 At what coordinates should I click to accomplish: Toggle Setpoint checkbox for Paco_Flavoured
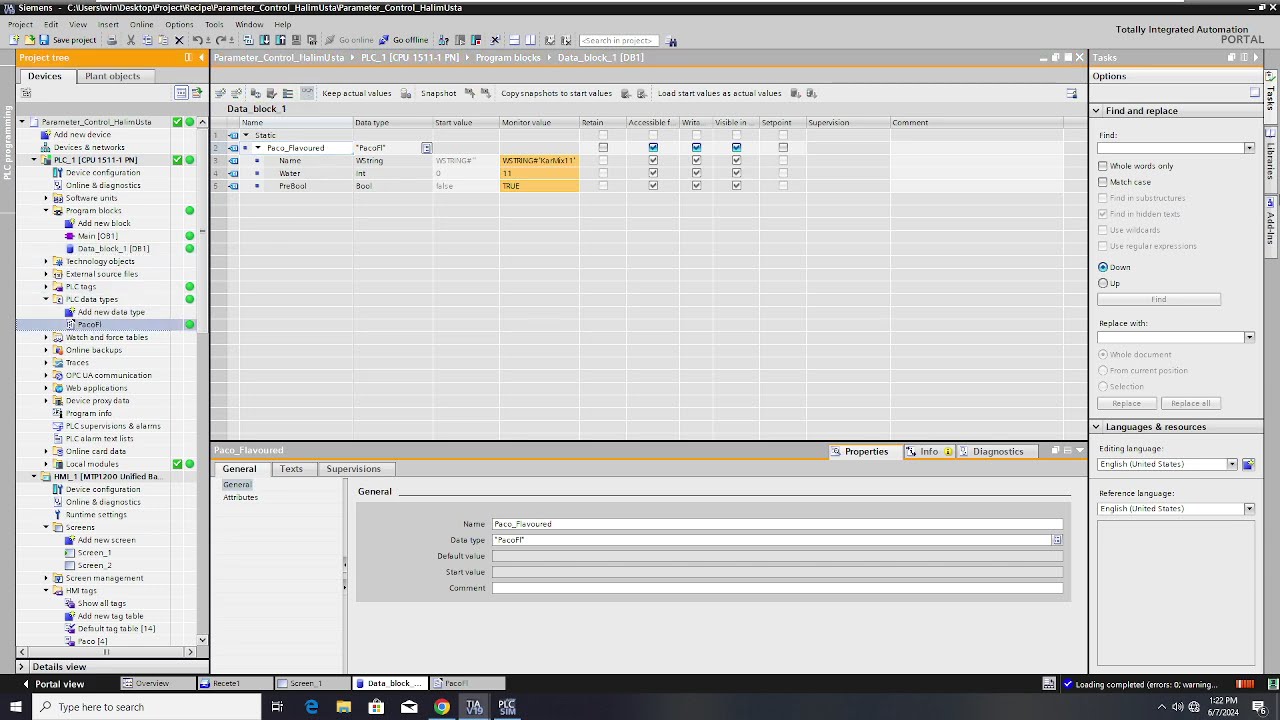(783, 148)
